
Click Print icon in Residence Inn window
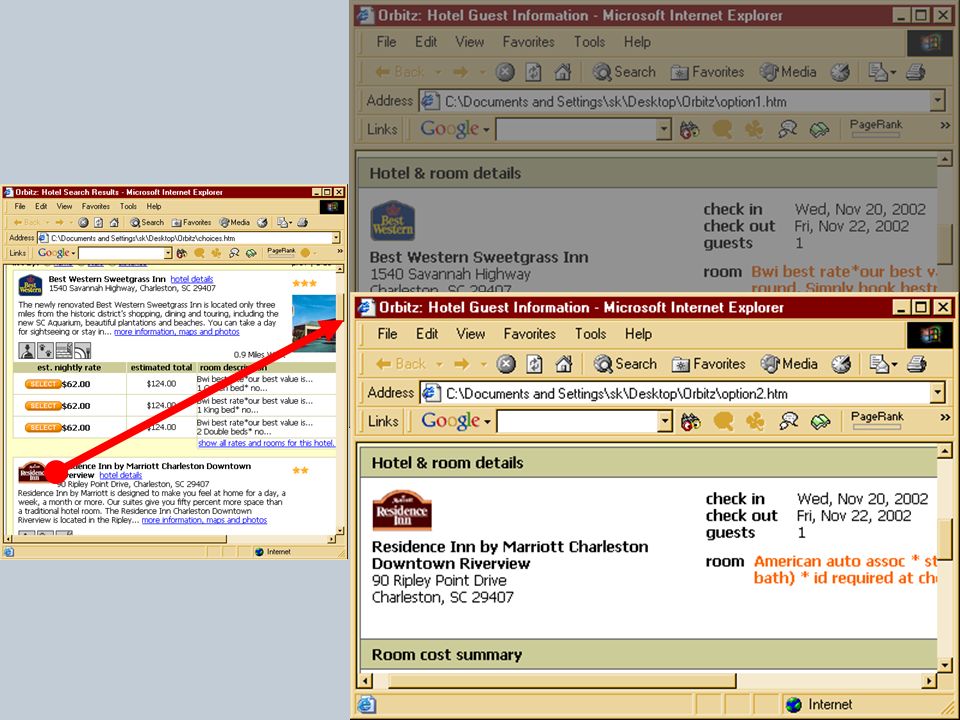click(x=916, y=364)
